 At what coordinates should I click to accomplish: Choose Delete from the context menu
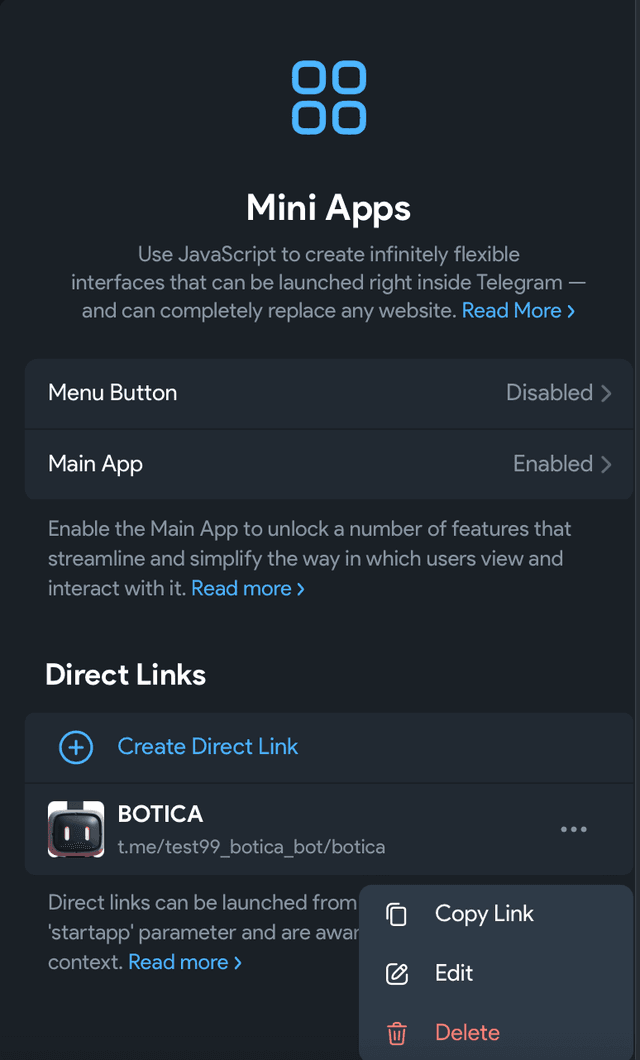pyautogui.click(x=467, y=1032)
